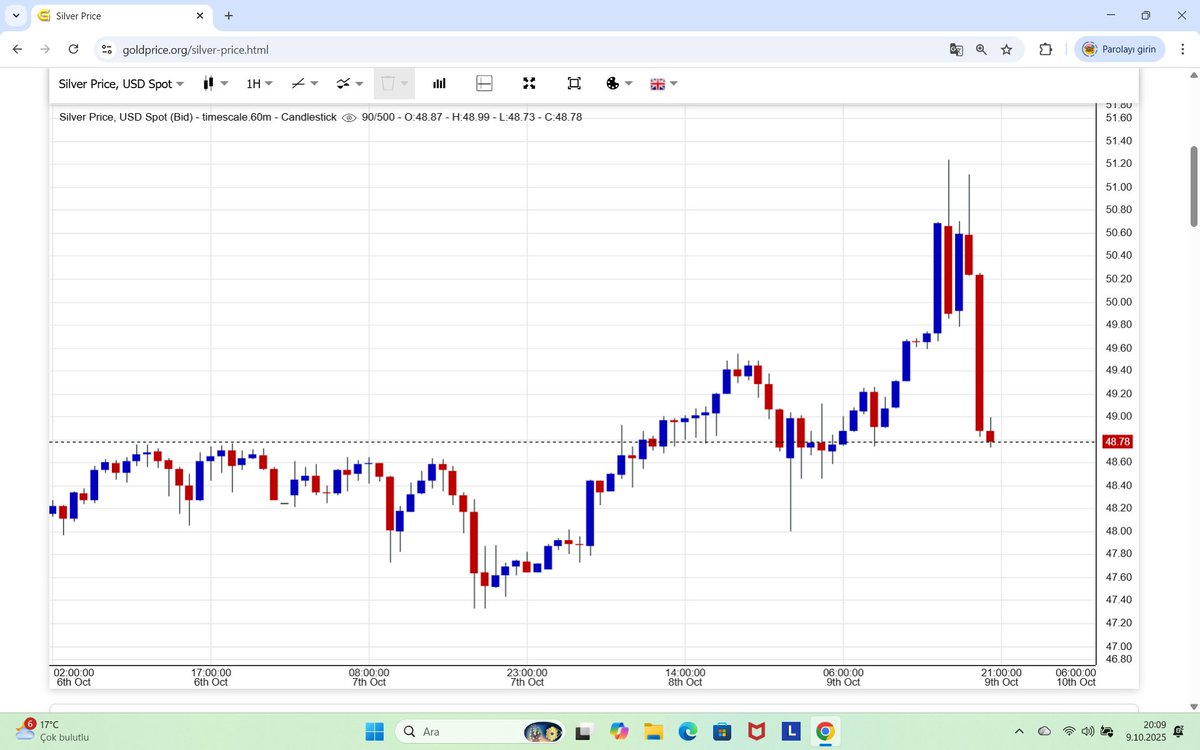
Task: Expand the 1H timescale dropdown
Action: [x=259, y=84]
